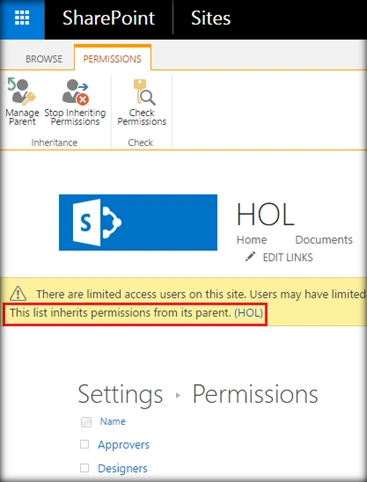Open the Sites link in header
Viewport: 367px width, 482px height.
click(x=211, y=18)
